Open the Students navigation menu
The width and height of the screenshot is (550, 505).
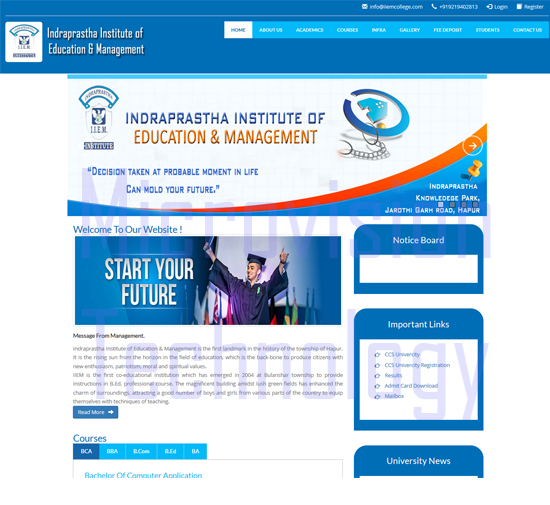tap(487, 30)
